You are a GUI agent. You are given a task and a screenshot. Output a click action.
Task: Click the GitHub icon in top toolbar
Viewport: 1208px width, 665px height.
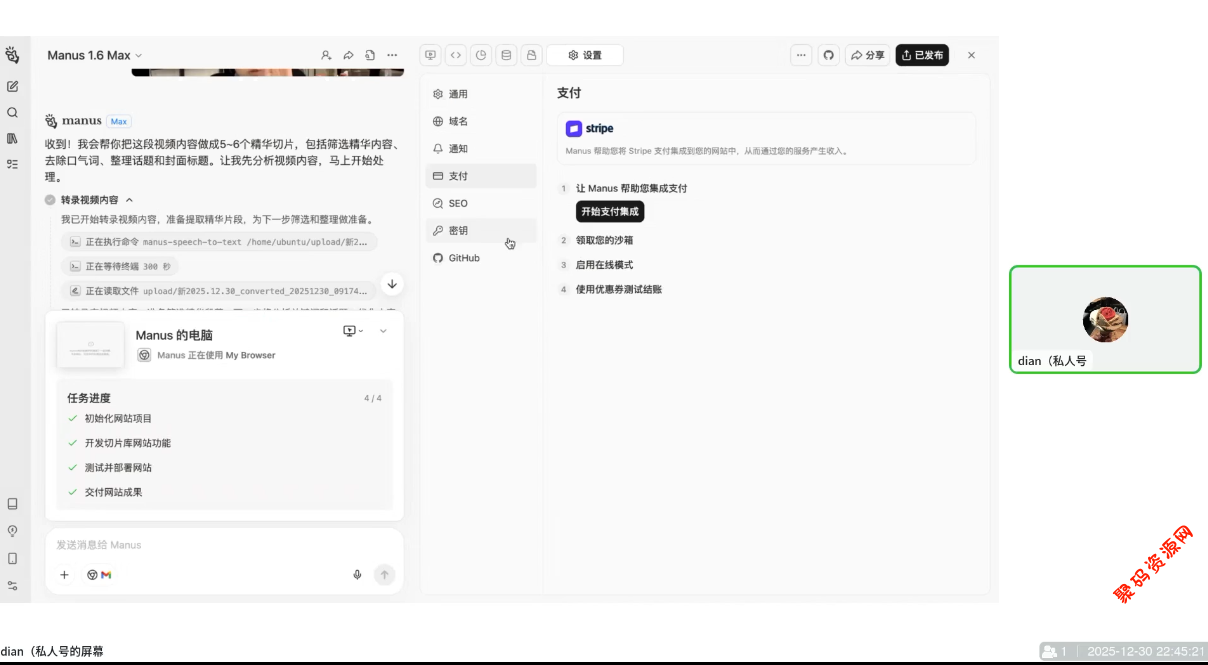828,56
